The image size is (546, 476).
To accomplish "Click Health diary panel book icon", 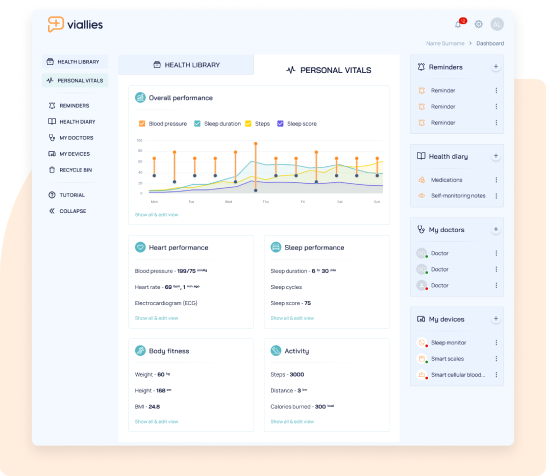I will tap(421, 156).
